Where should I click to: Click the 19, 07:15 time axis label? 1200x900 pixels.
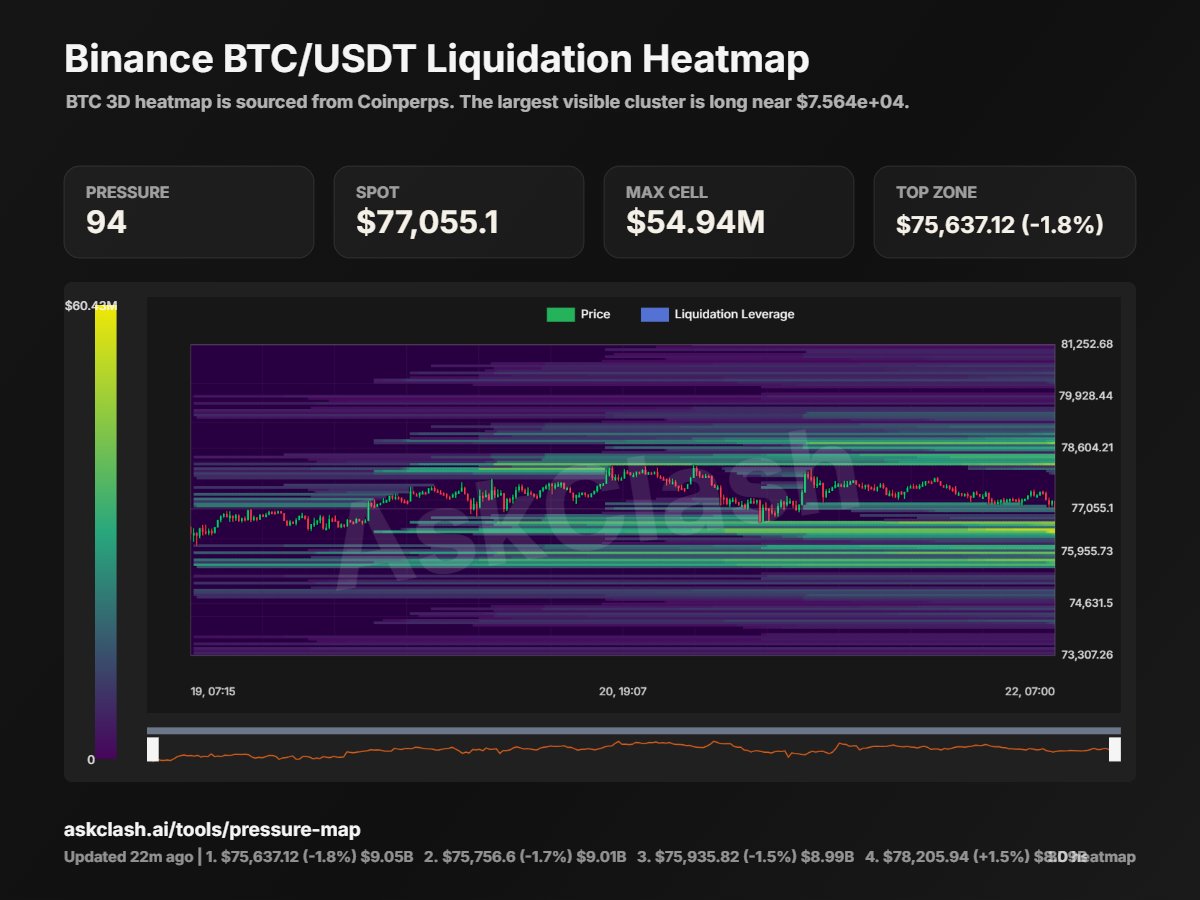(213, 691)
